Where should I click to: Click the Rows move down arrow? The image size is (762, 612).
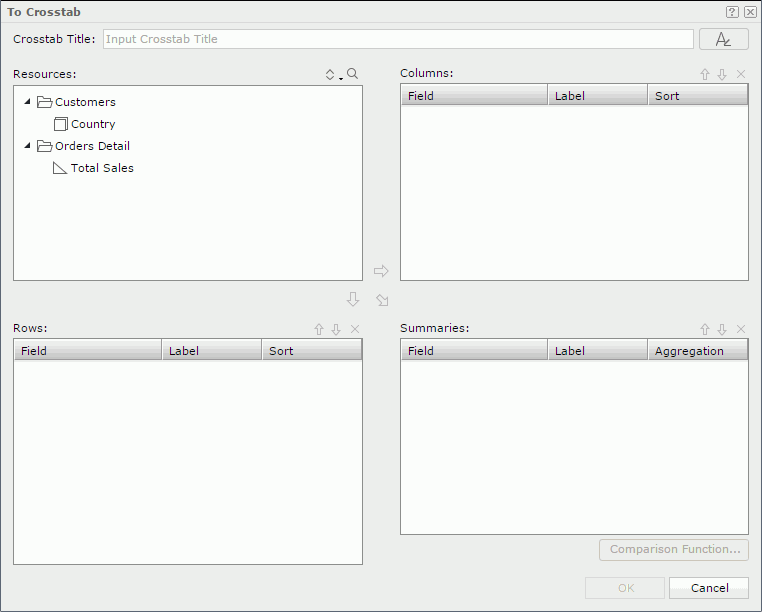coord(336,330)
